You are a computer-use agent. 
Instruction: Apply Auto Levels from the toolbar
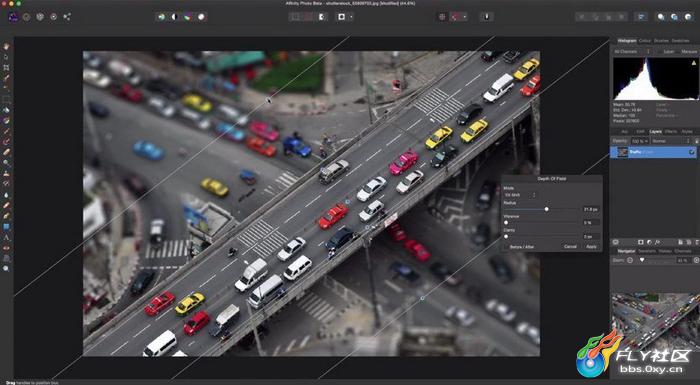161,17
